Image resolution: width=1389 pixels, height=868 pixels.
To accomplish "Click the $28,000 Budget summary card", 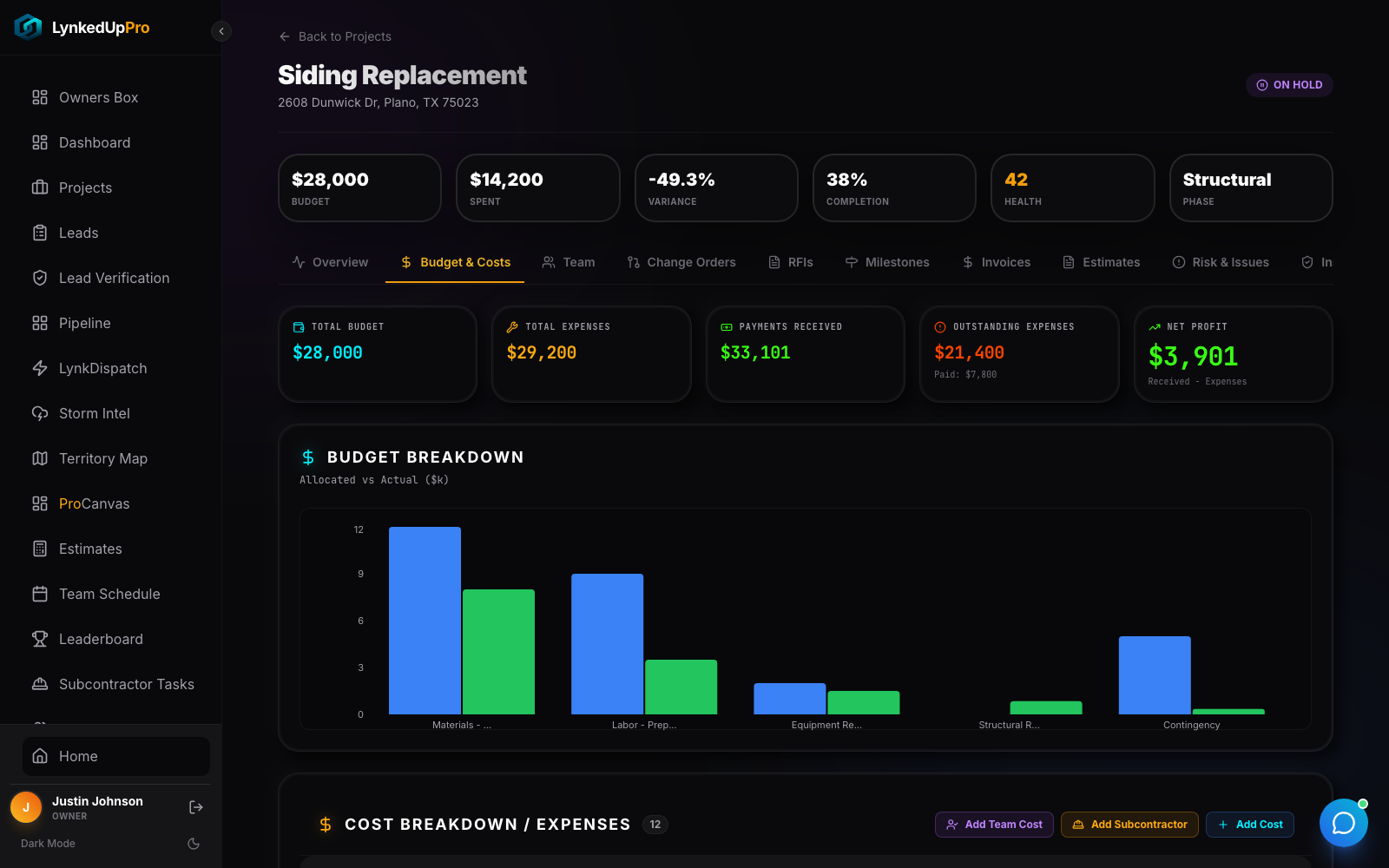I will coord(360,187).
